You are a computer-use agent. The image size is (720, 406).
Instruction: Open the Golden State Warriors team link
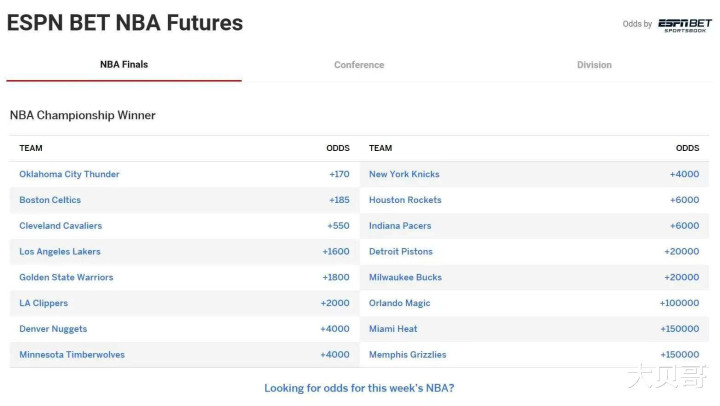pyautogui.click(x=66, y=277)
